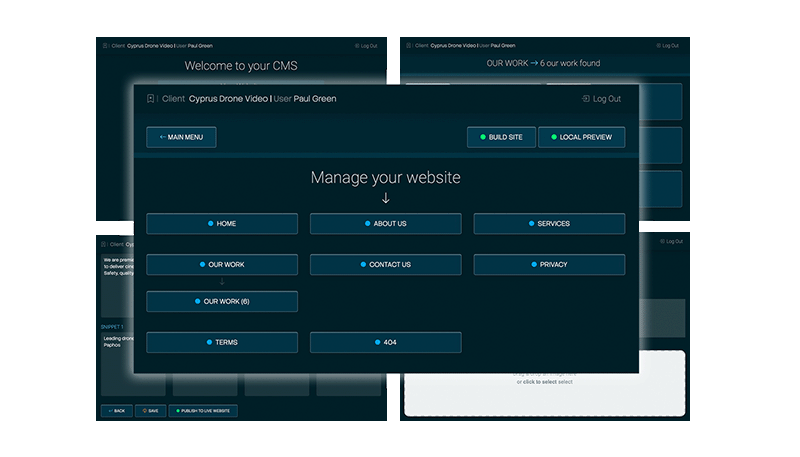Click BACK in the bottom-left background window
Viewport: 800px width, 457px height.
(117, 411)
